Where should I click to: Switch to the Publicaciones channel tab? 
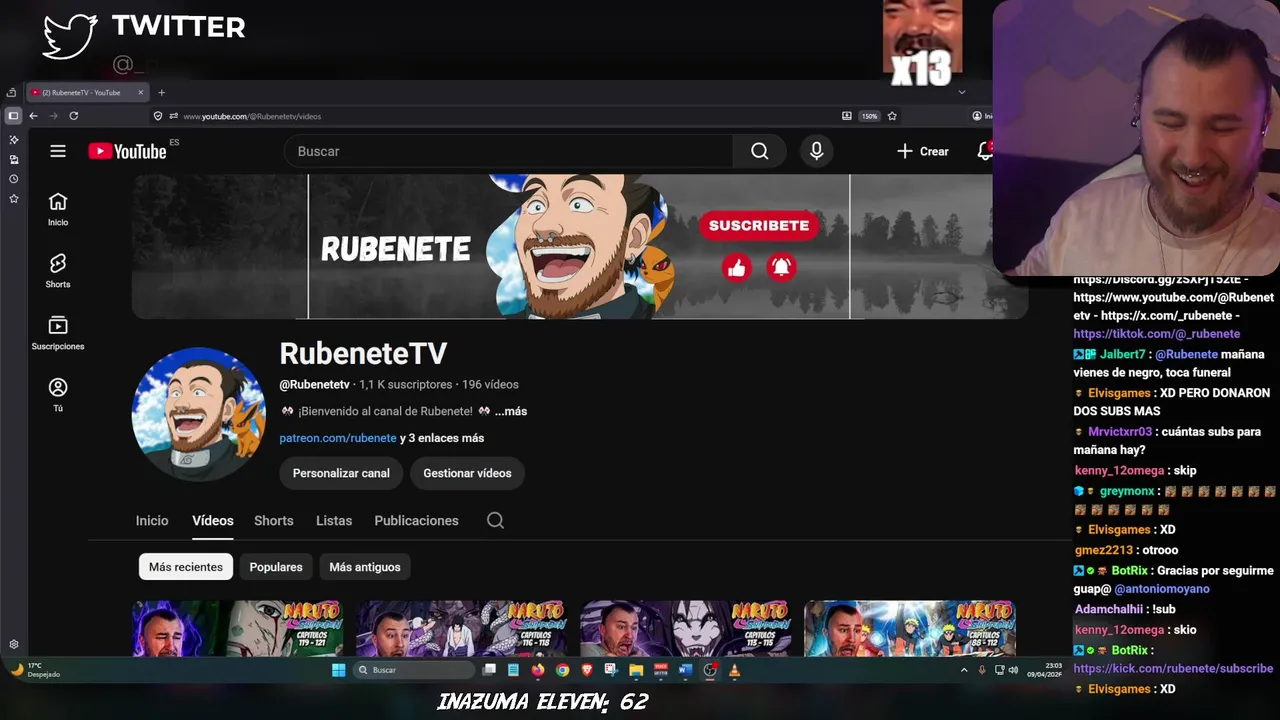416,520
